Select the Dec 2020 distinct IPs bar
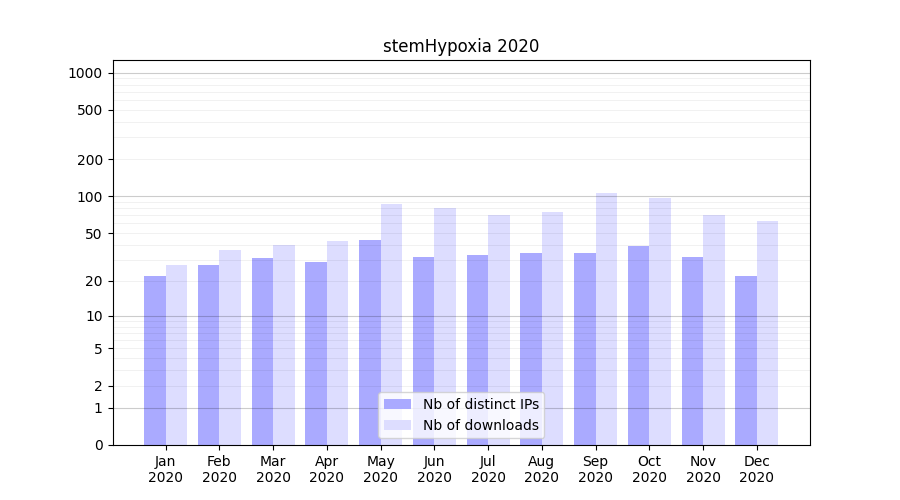 pyautogui.click(x=746, y=360)
